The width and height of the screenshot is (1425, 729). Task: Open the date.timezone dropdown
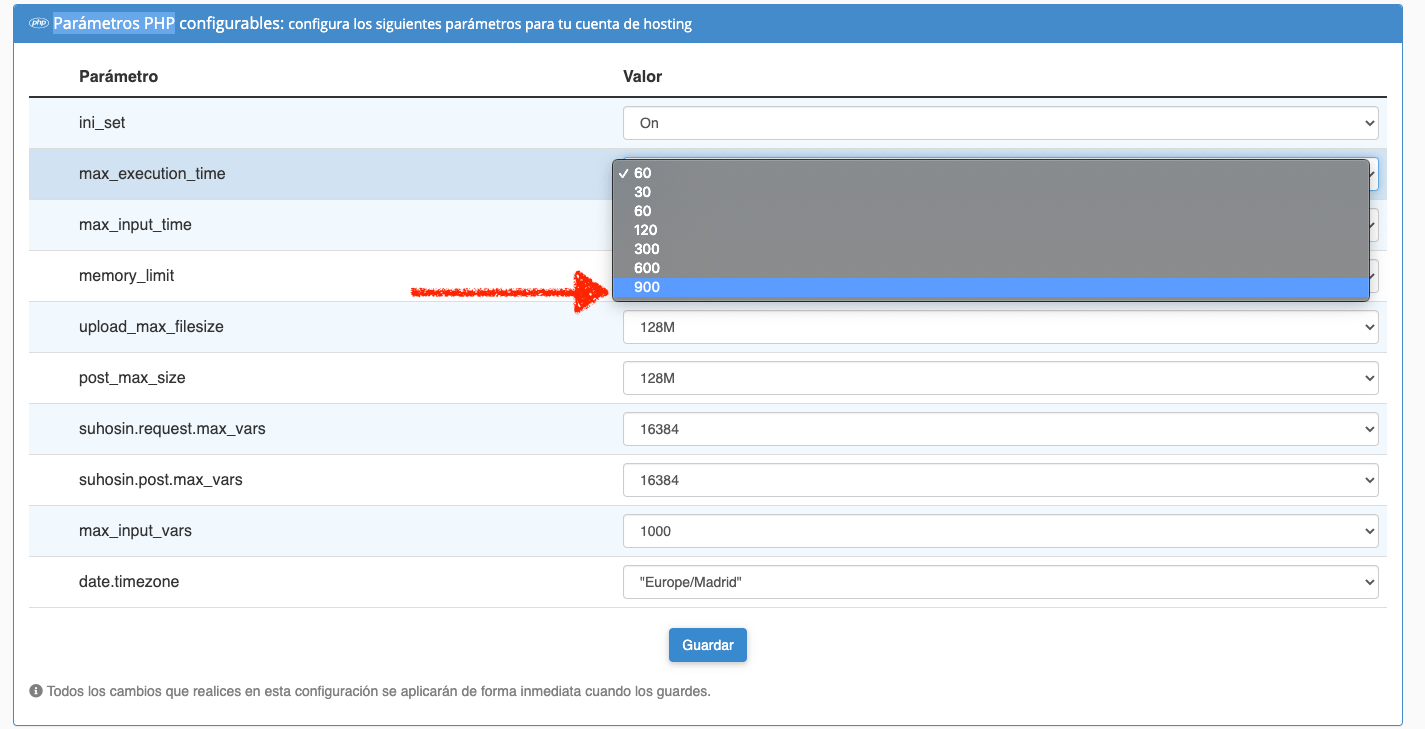[x=1000, y=582]
